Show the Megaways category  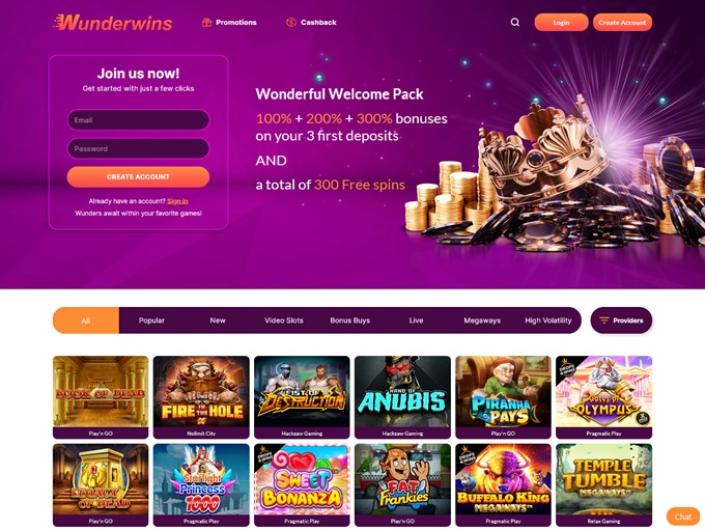tap(482, 321)
